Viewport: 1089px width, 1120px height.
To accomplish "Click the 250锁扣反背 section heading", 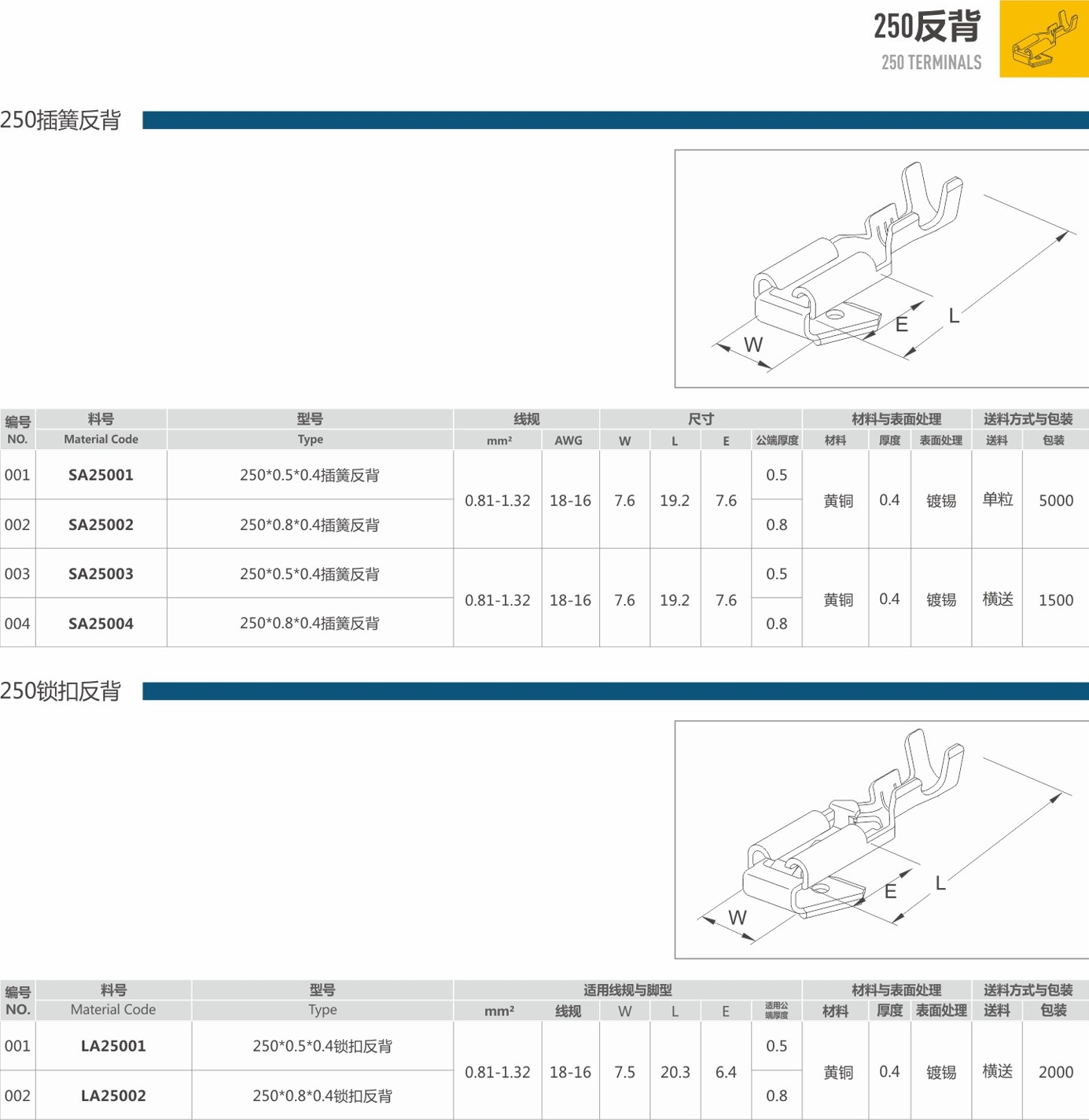I will pyautogui.click(x=61, y=691).
